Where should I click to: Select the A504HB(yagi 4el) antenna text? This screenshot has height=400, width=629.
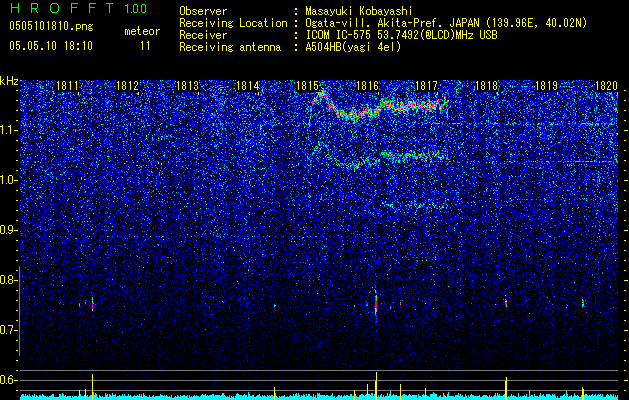click(353, 47)
